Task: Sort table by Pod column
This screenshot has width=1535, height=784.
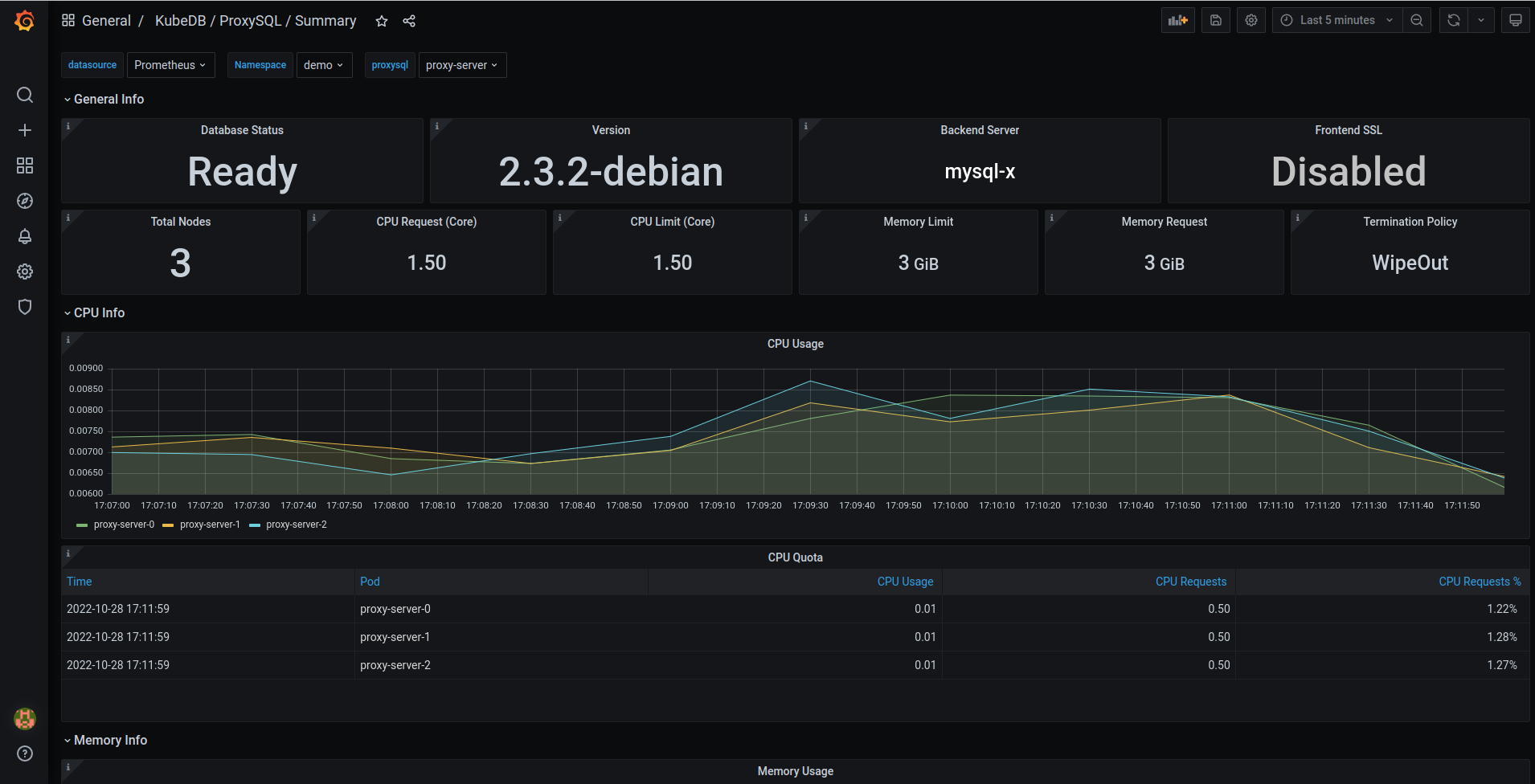Action: [x=370, y=582]
